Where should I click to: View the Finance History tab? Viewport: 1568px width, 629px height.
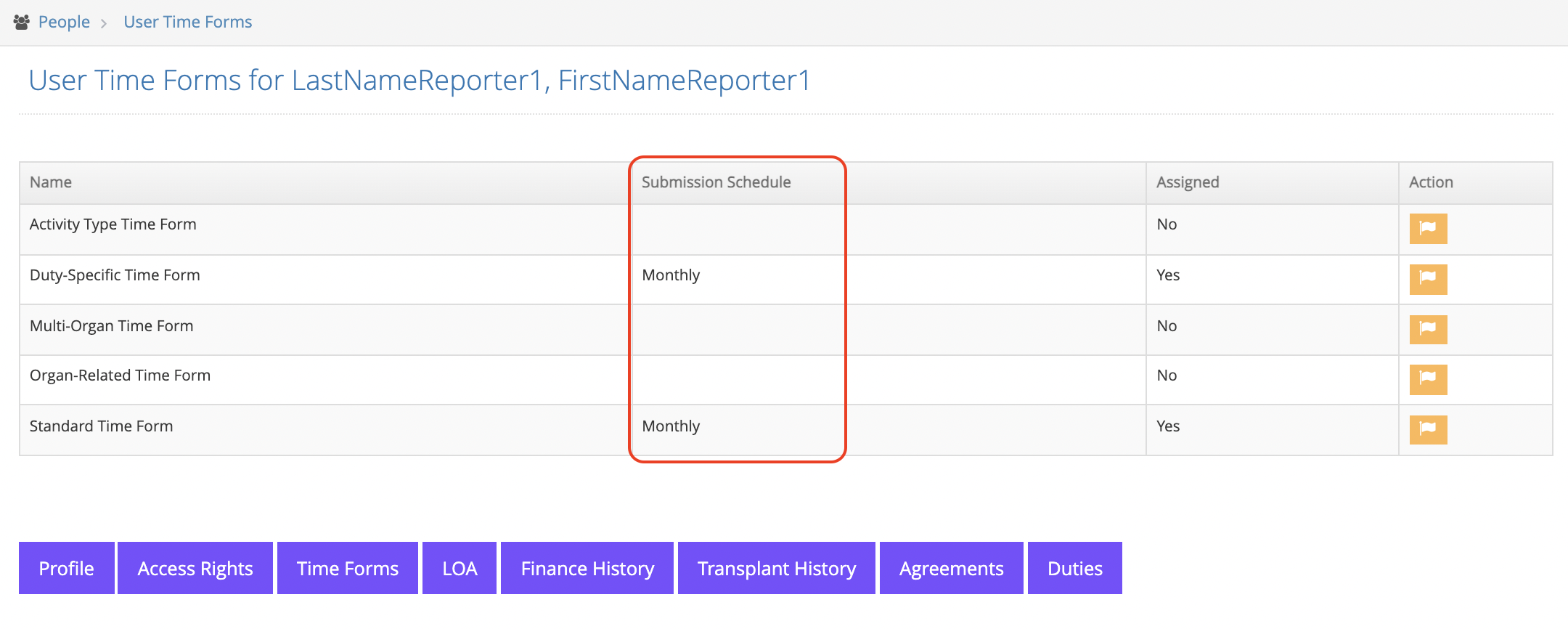pos(587,568)
